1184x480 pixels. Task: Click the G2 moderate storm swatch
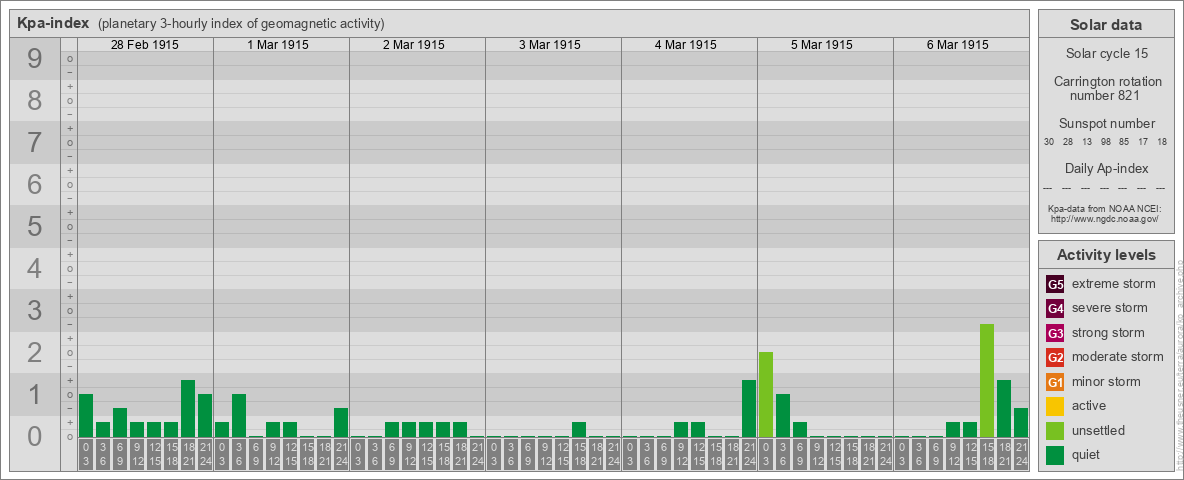point(1055,358)
